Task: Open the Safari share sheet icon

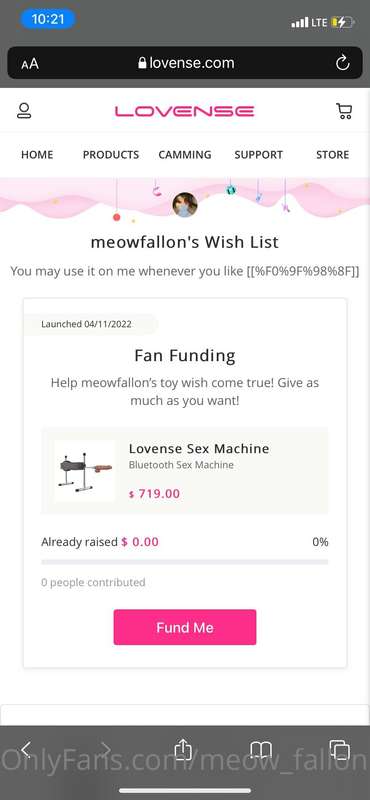Action: click(x=182, y=750)
